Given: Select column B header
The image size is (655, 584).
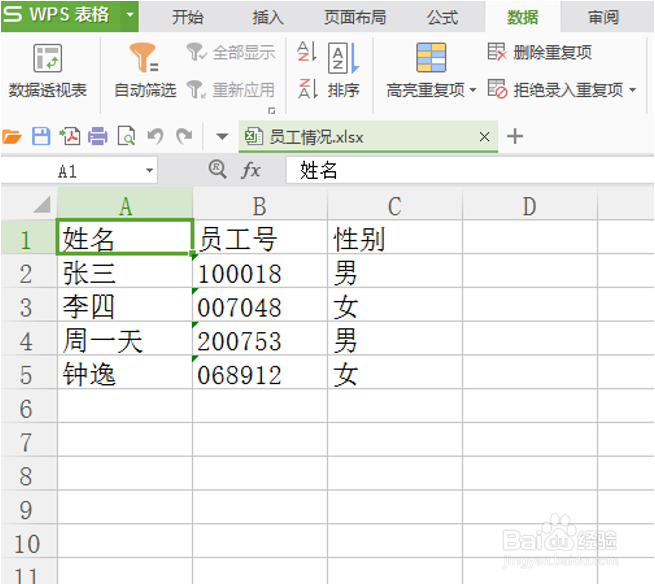Looking at the screenshot, I should pyautogui.click(x=260, y=205).
